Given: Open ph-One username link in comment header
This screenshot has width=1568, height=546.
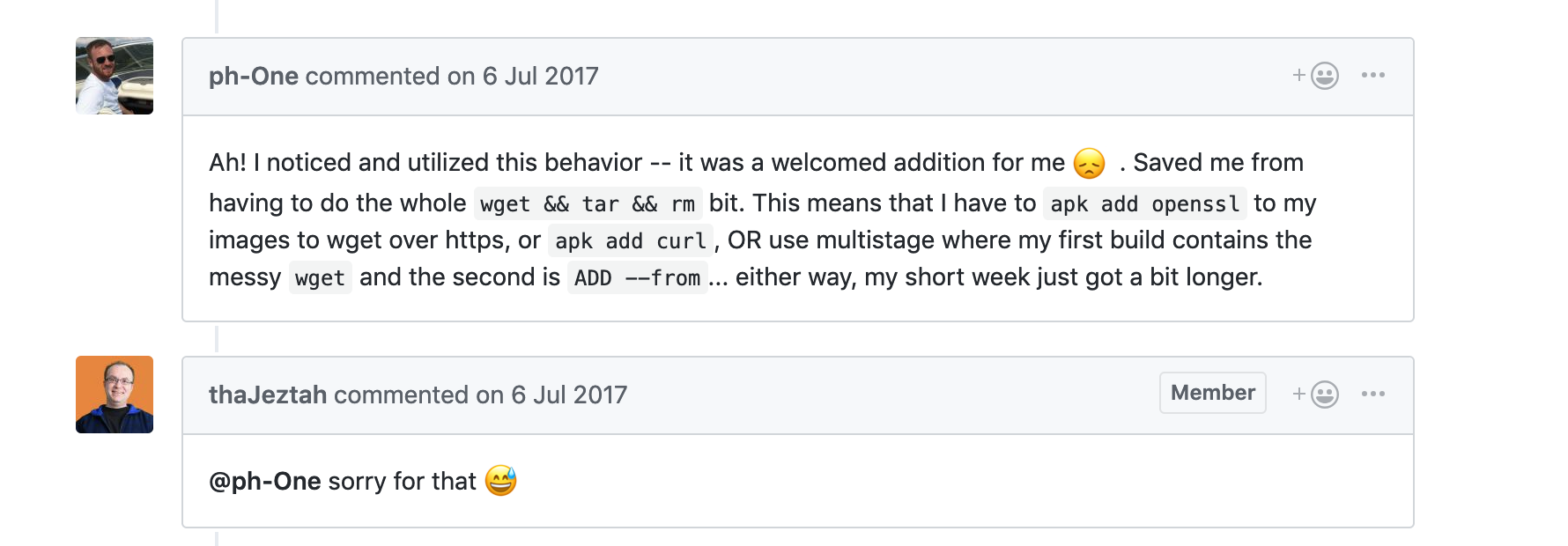Looking at the screenshot, I should [254, 77].
